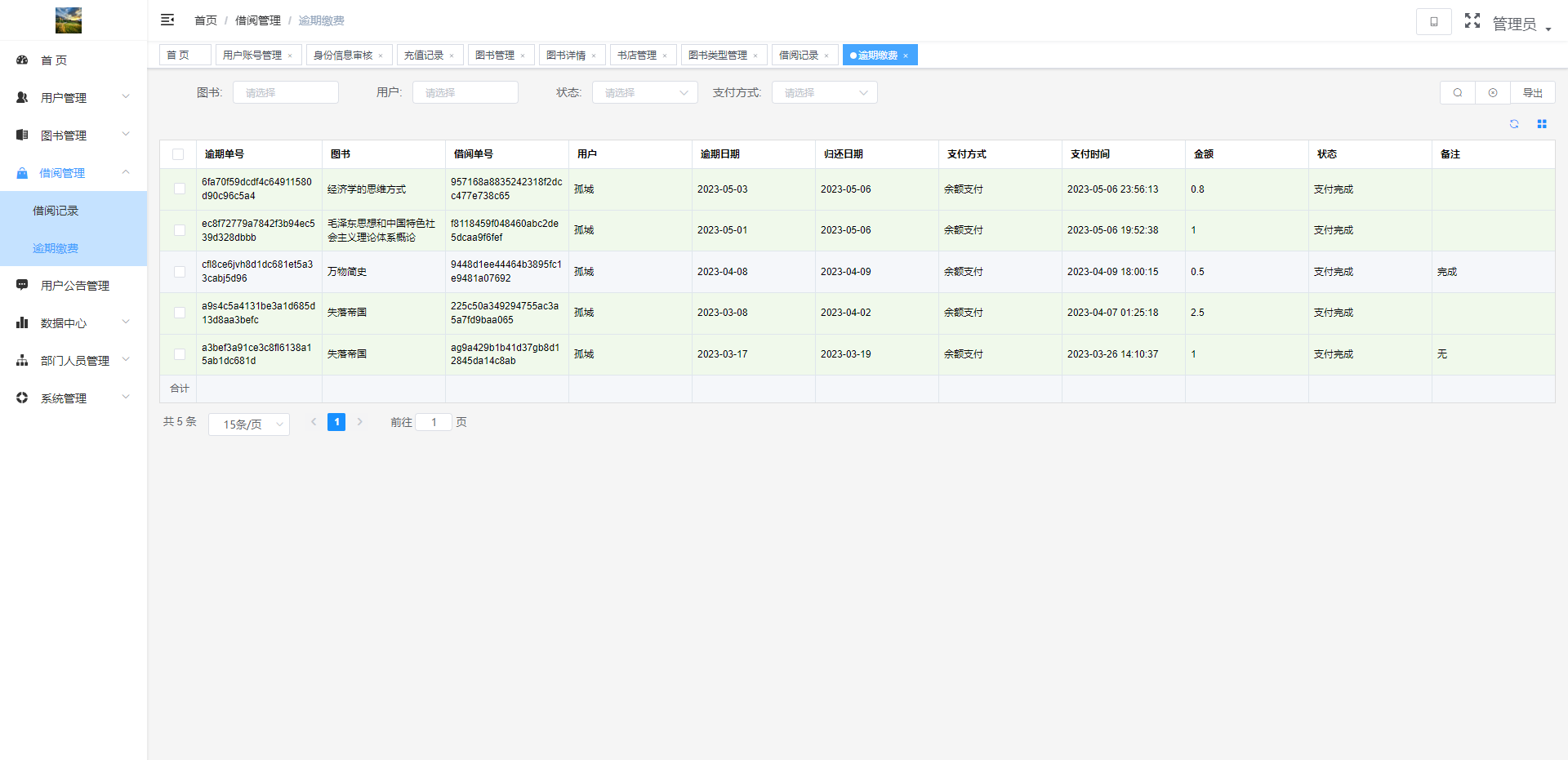The image size is (1568, 760).
Task: Click the 导出 export button
Action: [1532, 93]
